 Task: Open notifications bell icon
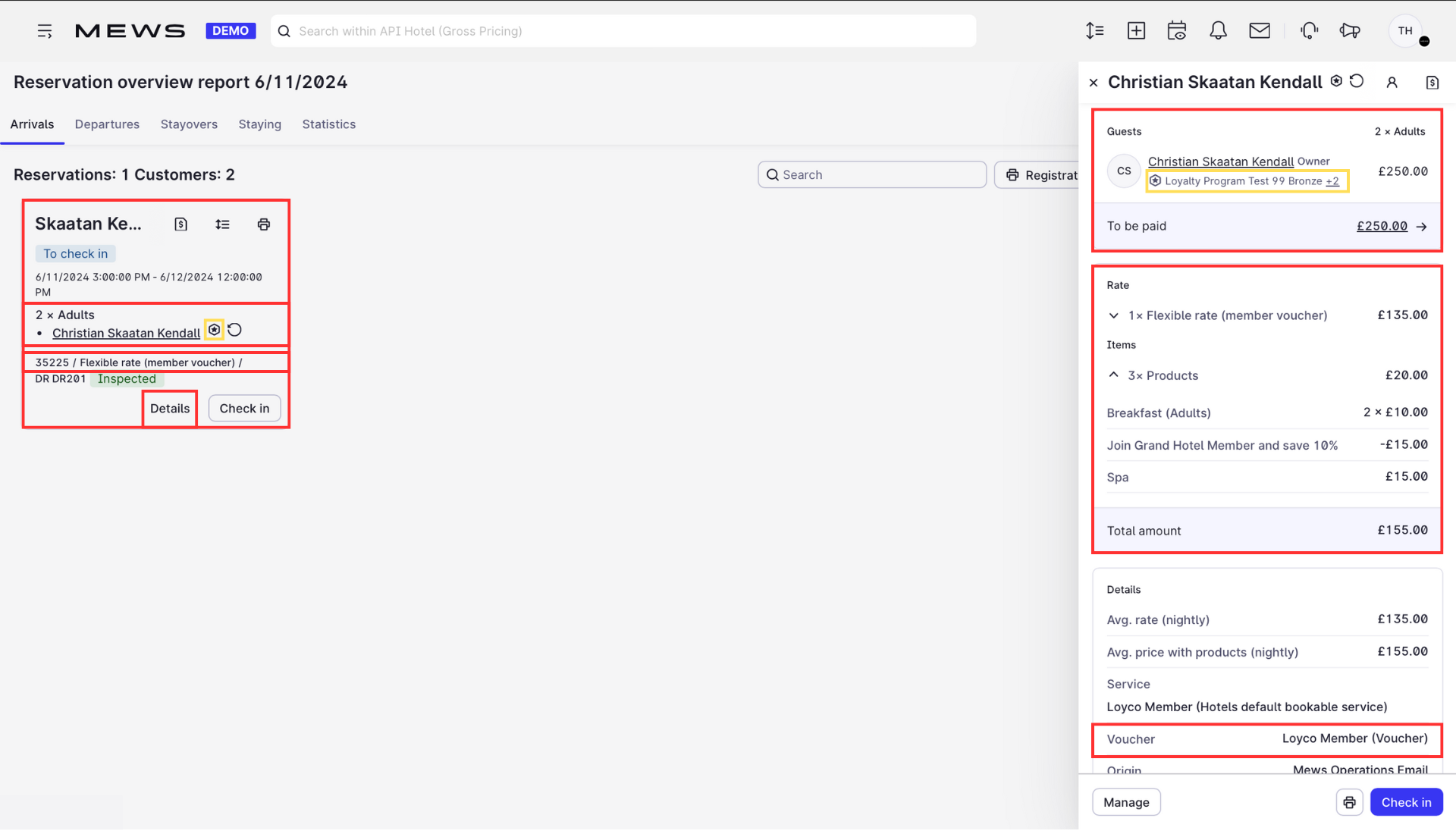point(1218,31)
